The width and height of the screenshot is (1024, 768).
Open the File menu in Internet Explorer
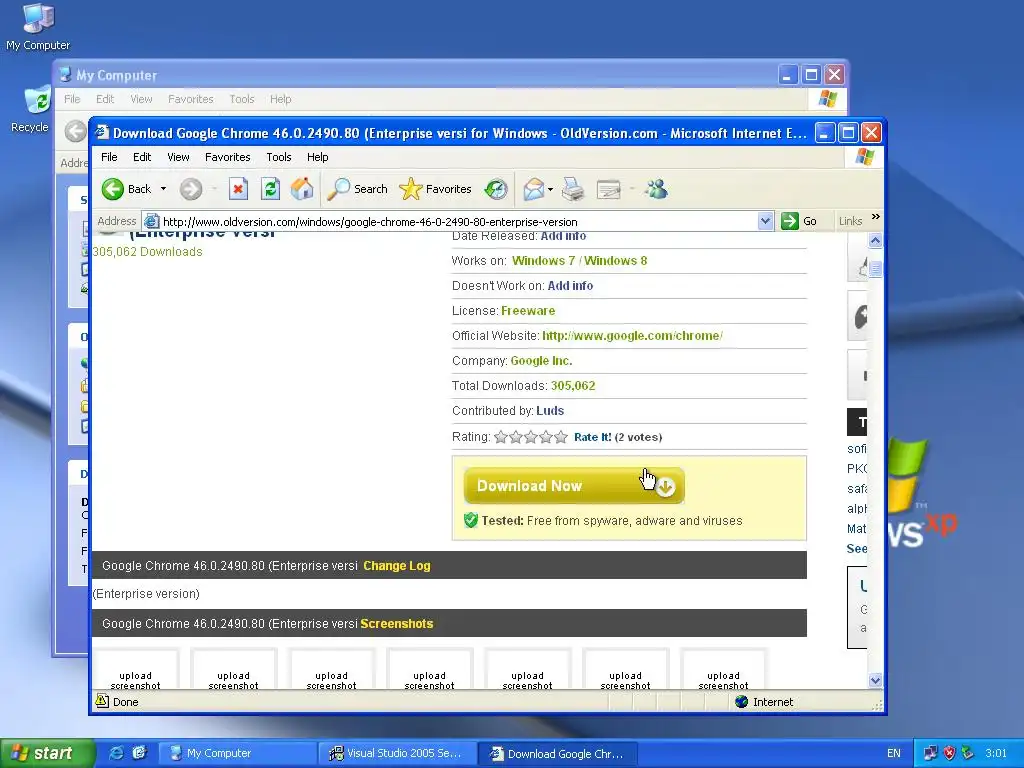tap(109, 157)
